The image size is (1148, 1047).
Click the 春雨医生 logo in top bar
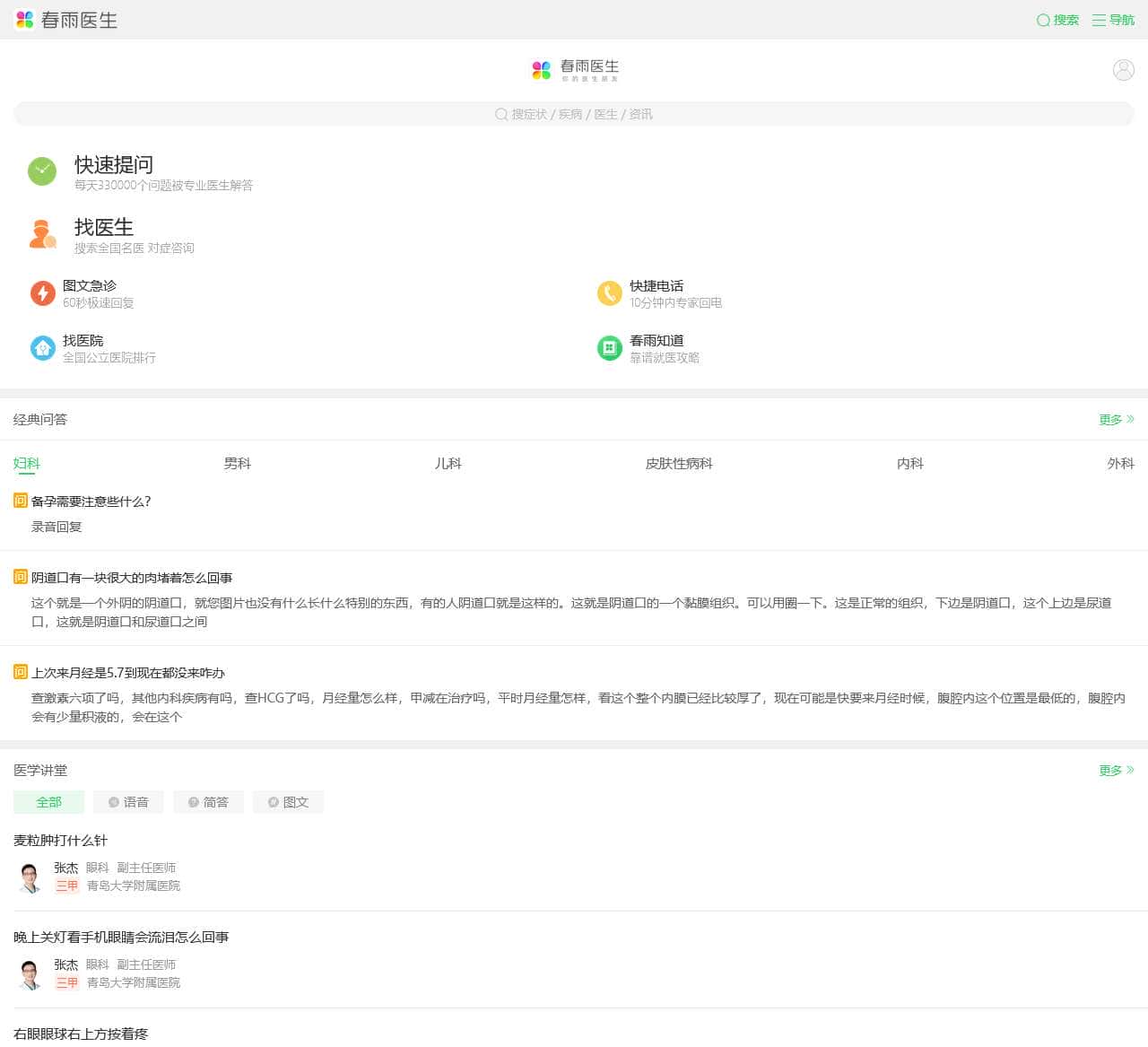(66, 20)
